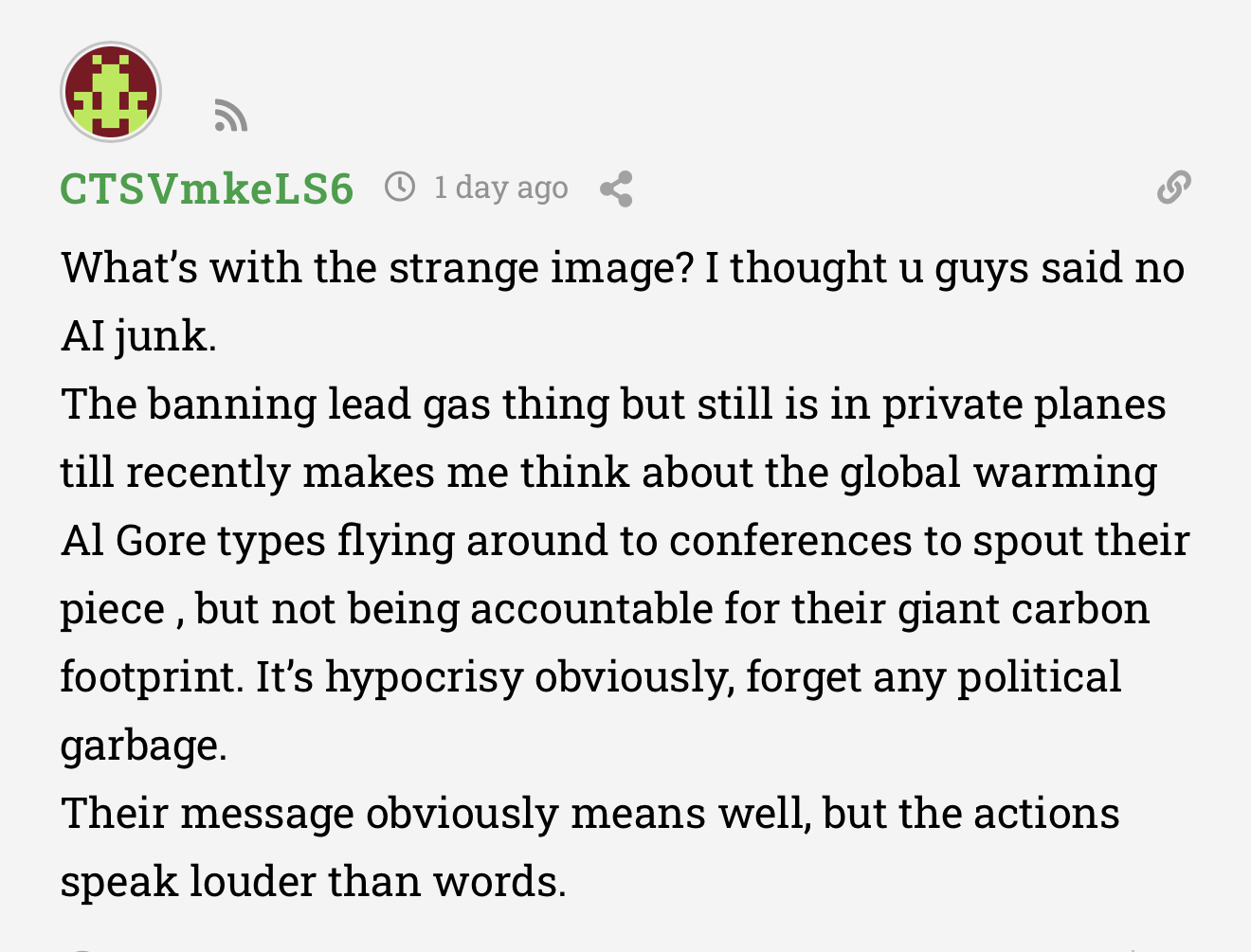Image resolution: width=1251 pixels, height=952 pixels.
Task: Click the word "hypocrisy" in the comment
Action: (x=424, y=677)
